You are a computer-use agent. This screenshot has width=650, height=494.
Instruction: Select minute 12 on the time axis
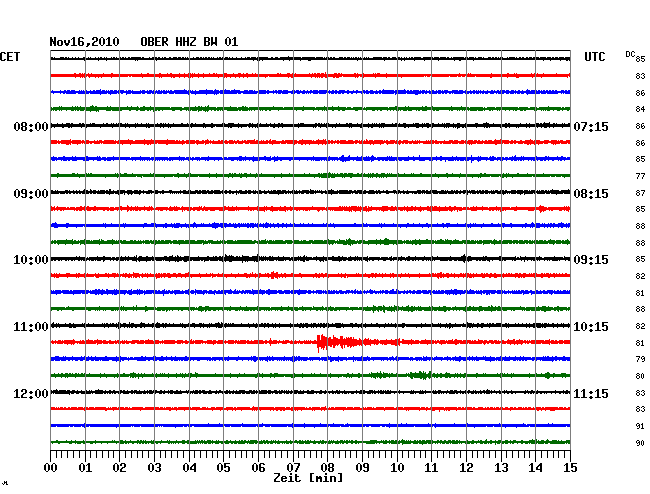click(466, 468)
